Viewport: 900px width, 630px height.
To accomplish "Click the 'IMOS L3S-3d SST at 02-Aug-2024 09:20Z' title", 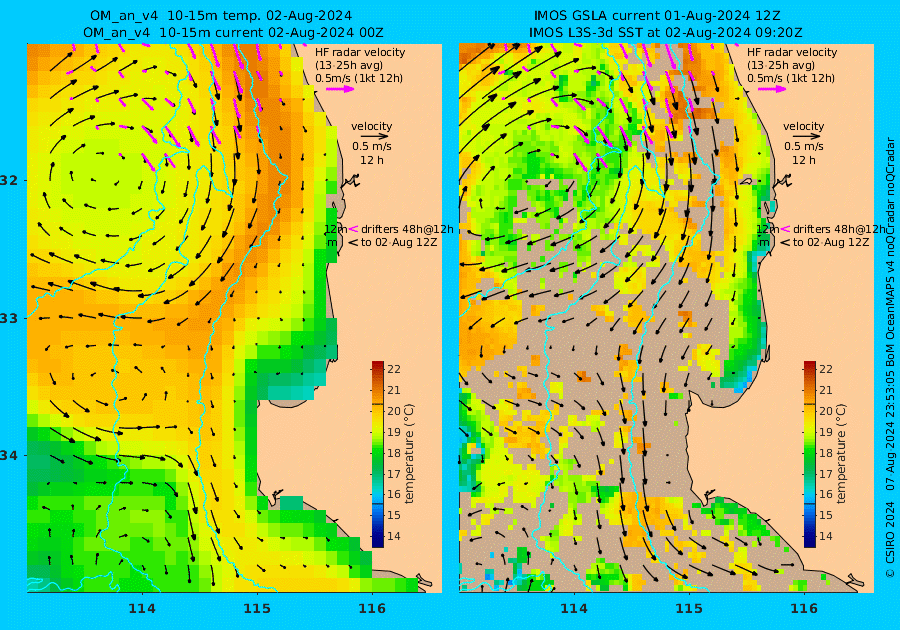I will point(666,33).
